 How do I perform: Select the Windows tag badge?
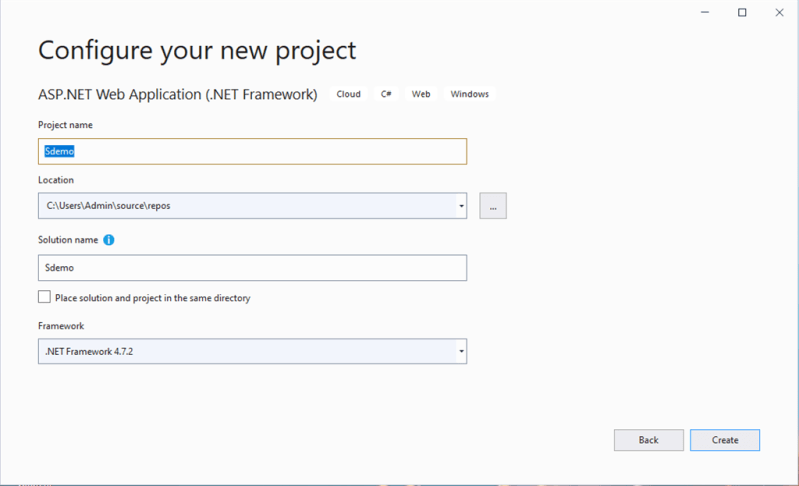pyautogui.click(x=469, y=94)
